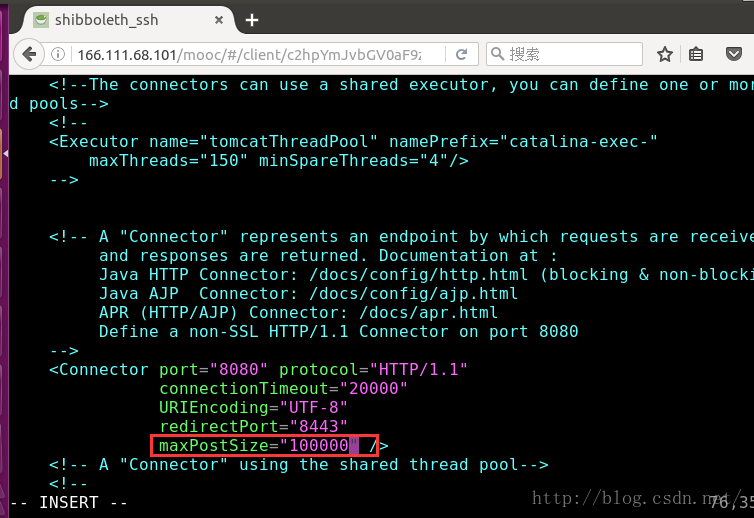Show site information for the address
This screenshot has width=754, height=518.
point(58,54)
